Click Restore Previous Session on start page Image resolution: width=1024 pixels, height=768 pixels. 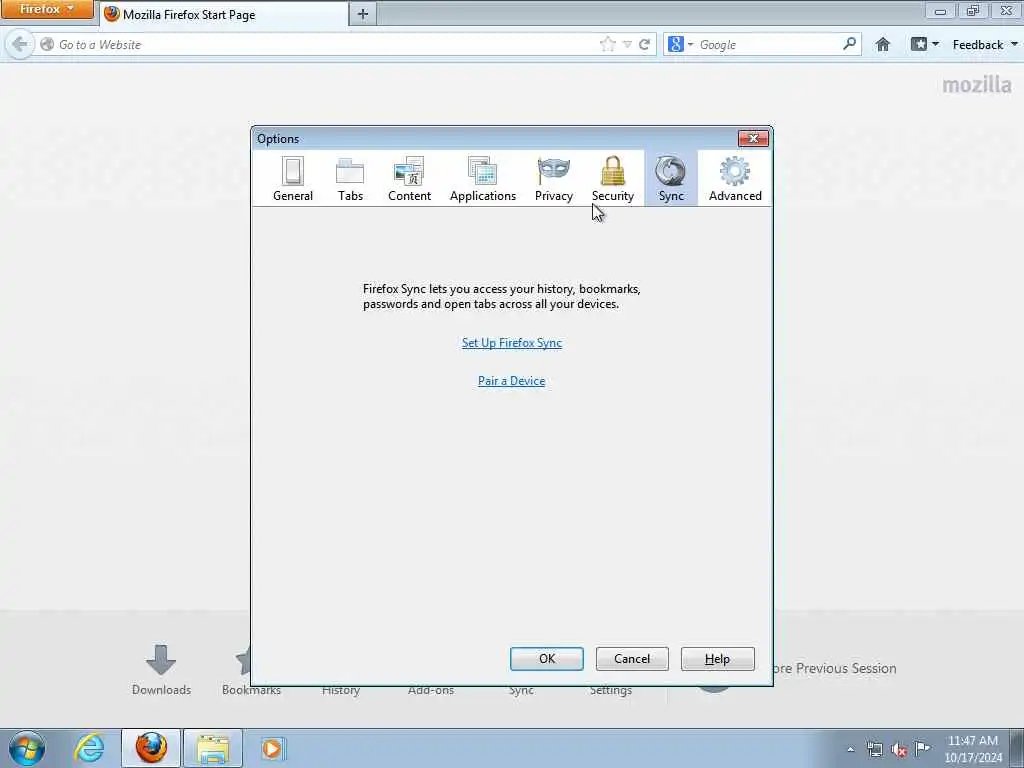(835, 668)
